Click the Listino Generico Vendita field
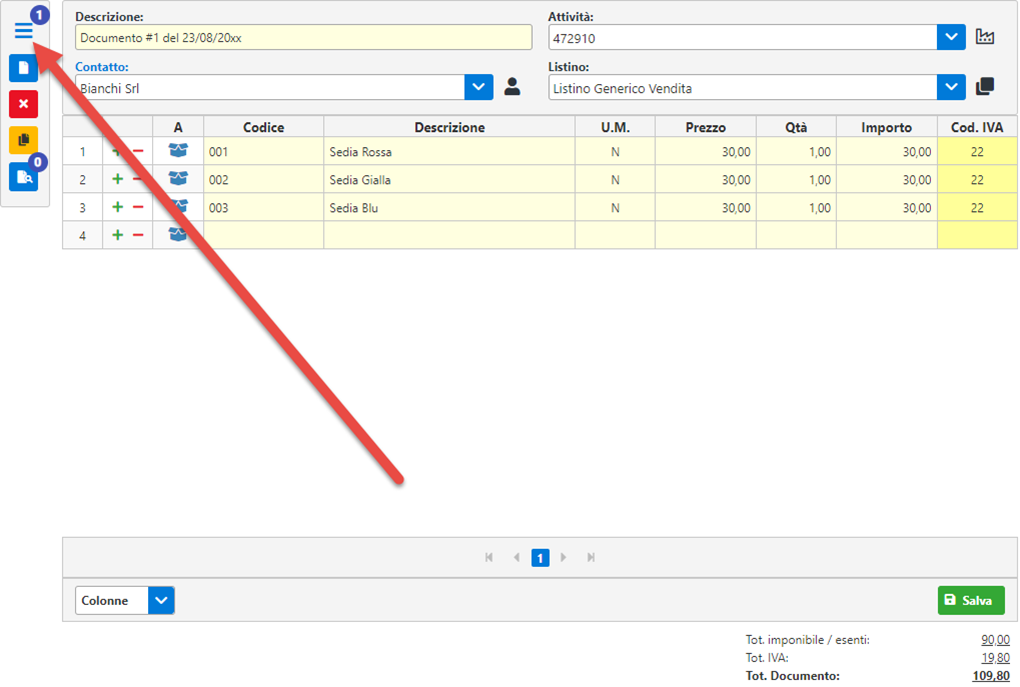The width and height of the screenshot is (1020, 687). pos(742,87)
